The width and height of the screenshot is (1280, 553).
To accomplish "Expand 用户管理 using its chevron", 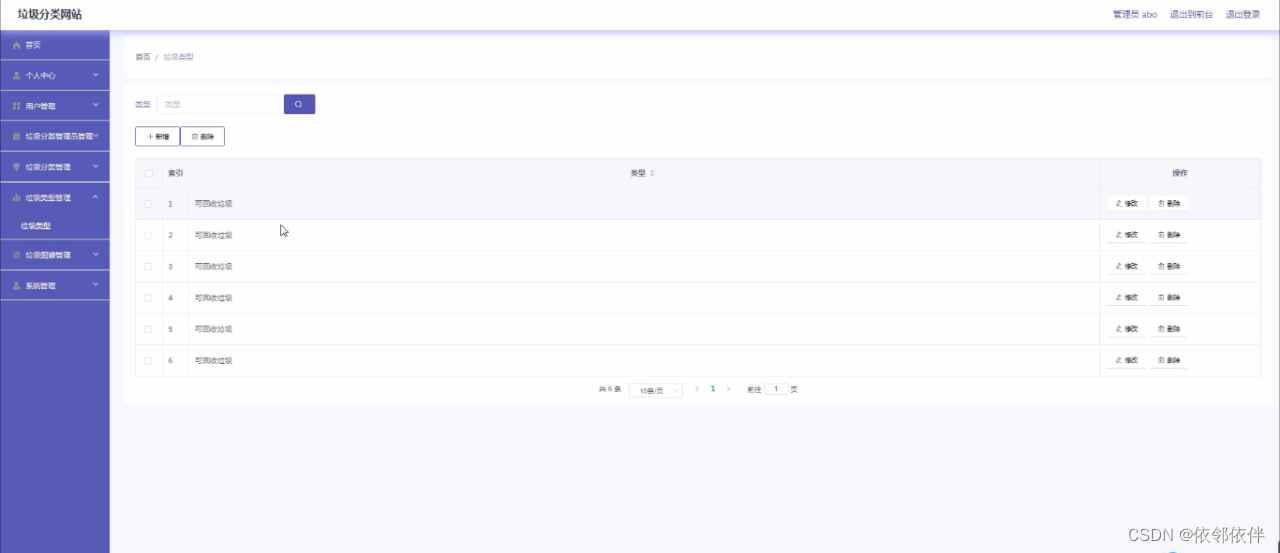I will (x=96, y=105).
